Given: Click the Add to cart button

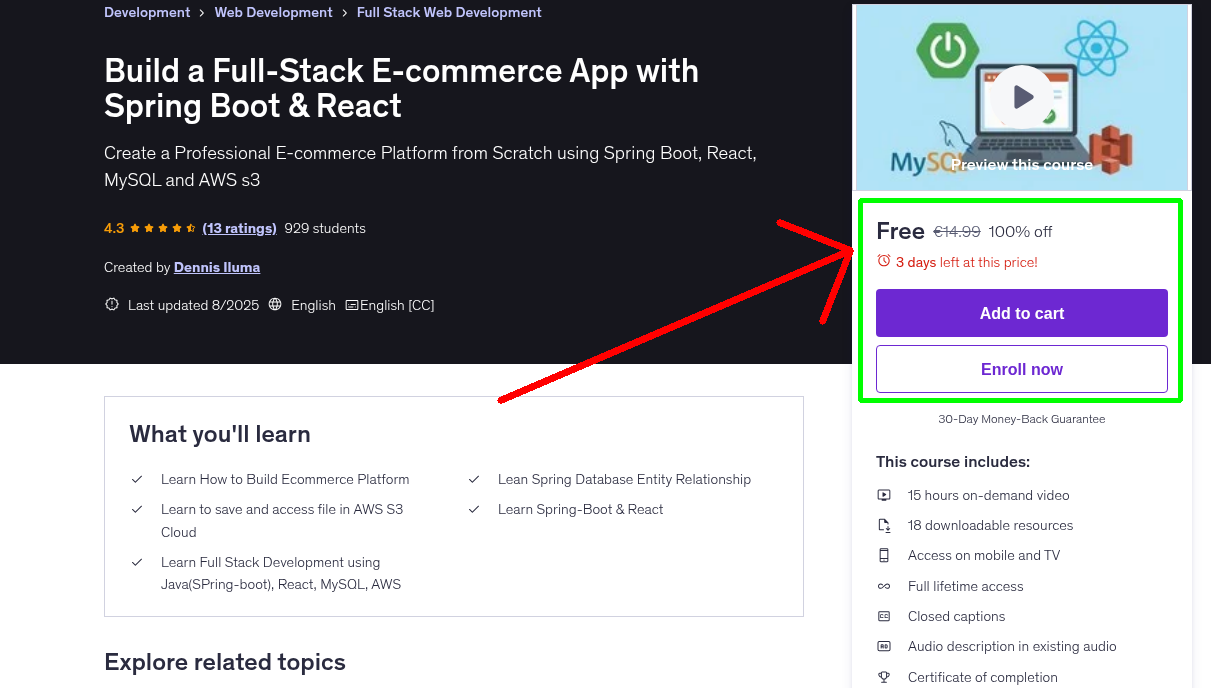Looking at the screenshot, I should (x=1021, y=313).
